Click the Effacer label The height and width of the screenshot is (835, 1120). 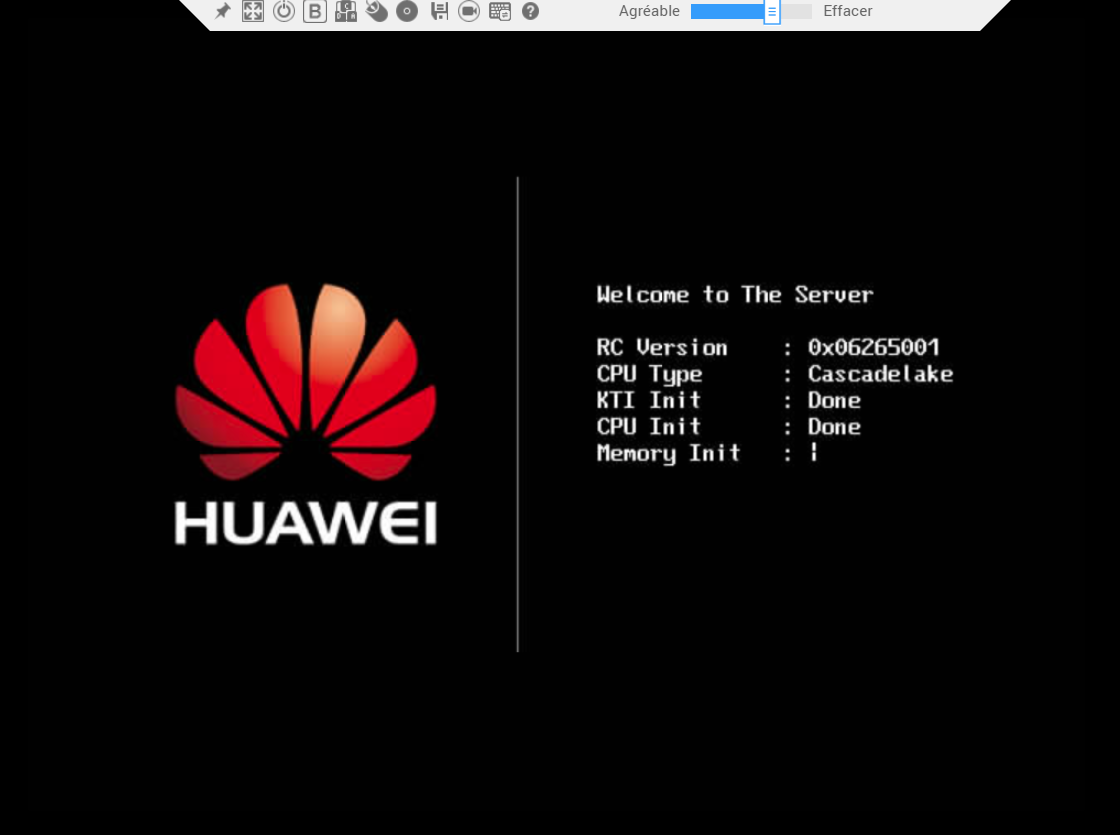[x=848, y=11]
